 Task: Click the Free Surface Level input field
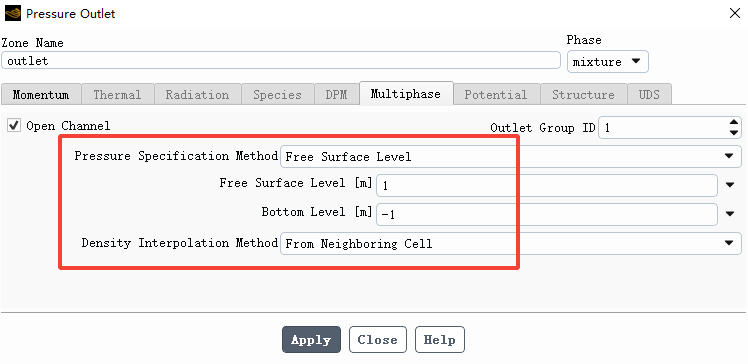547,186
